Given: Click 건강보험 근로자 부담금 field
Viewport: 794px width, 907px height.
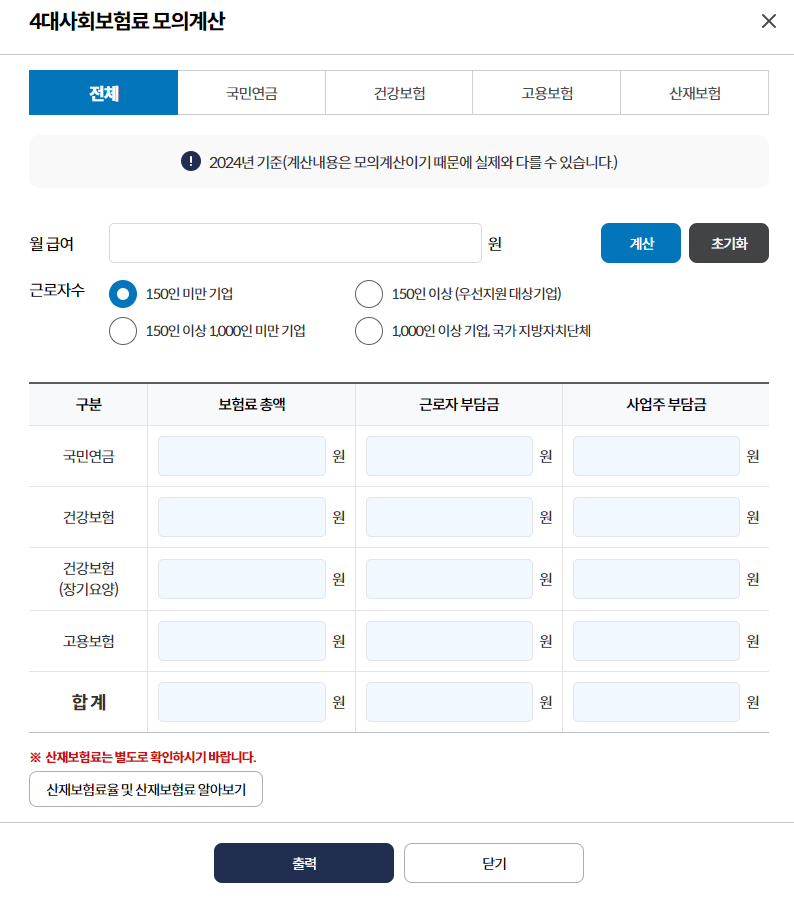Looking at the screenshot, I should pyautogui.click(x=449, y=517).
